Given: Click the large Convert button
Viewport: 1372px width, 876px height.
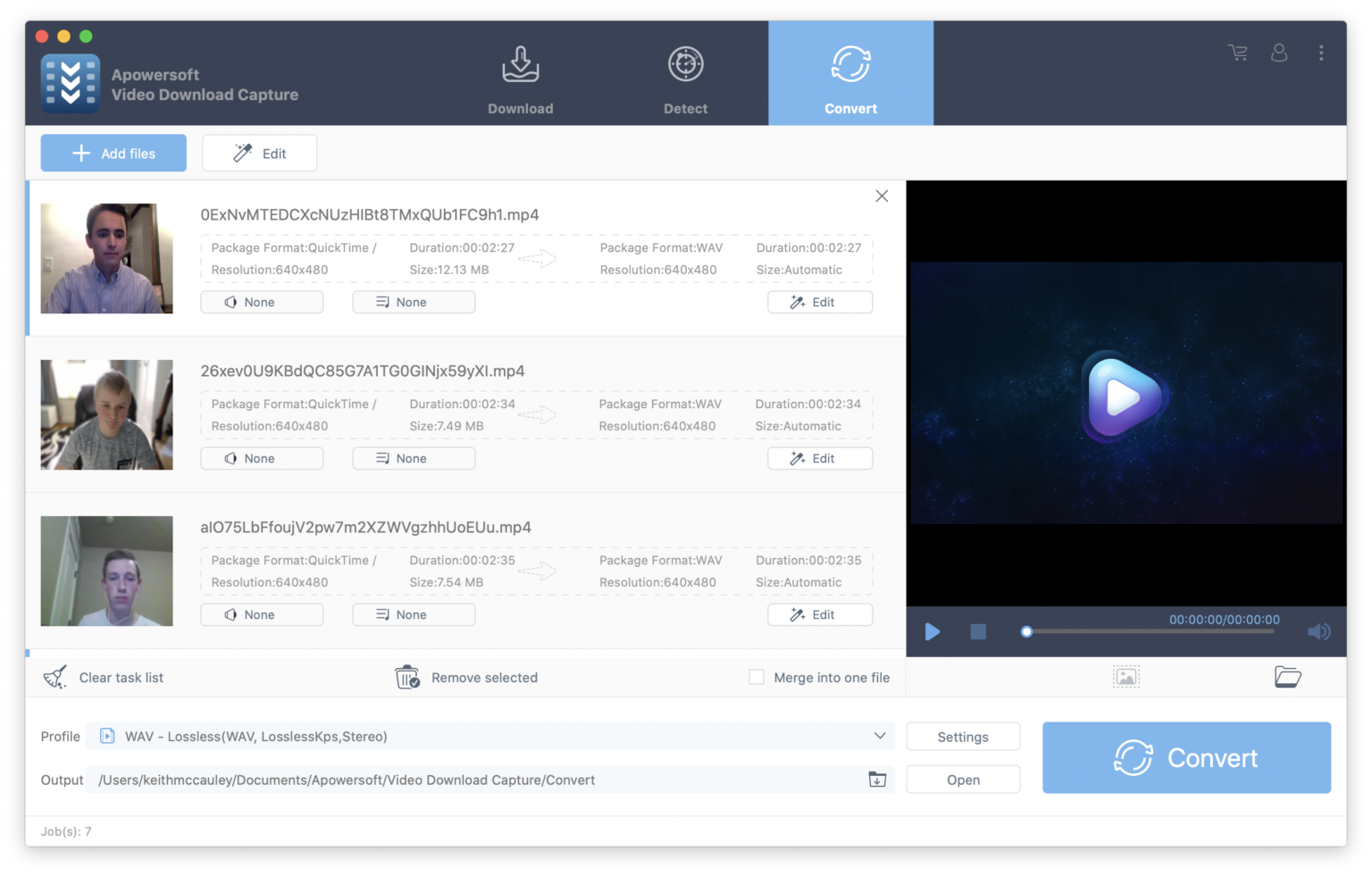Looking at the screenshot, I should (x=1186, y=758).
